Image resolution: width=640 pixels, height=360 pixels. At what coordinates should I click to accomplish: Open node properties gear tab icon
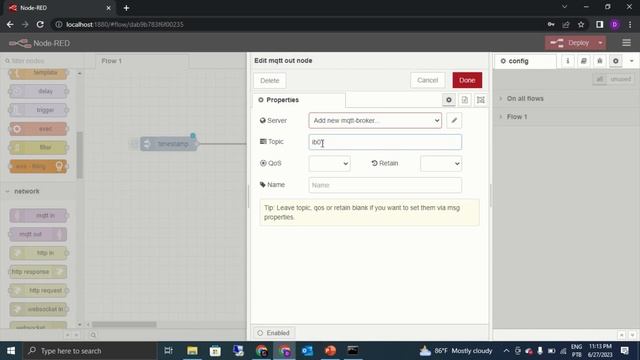coord(449,100)
